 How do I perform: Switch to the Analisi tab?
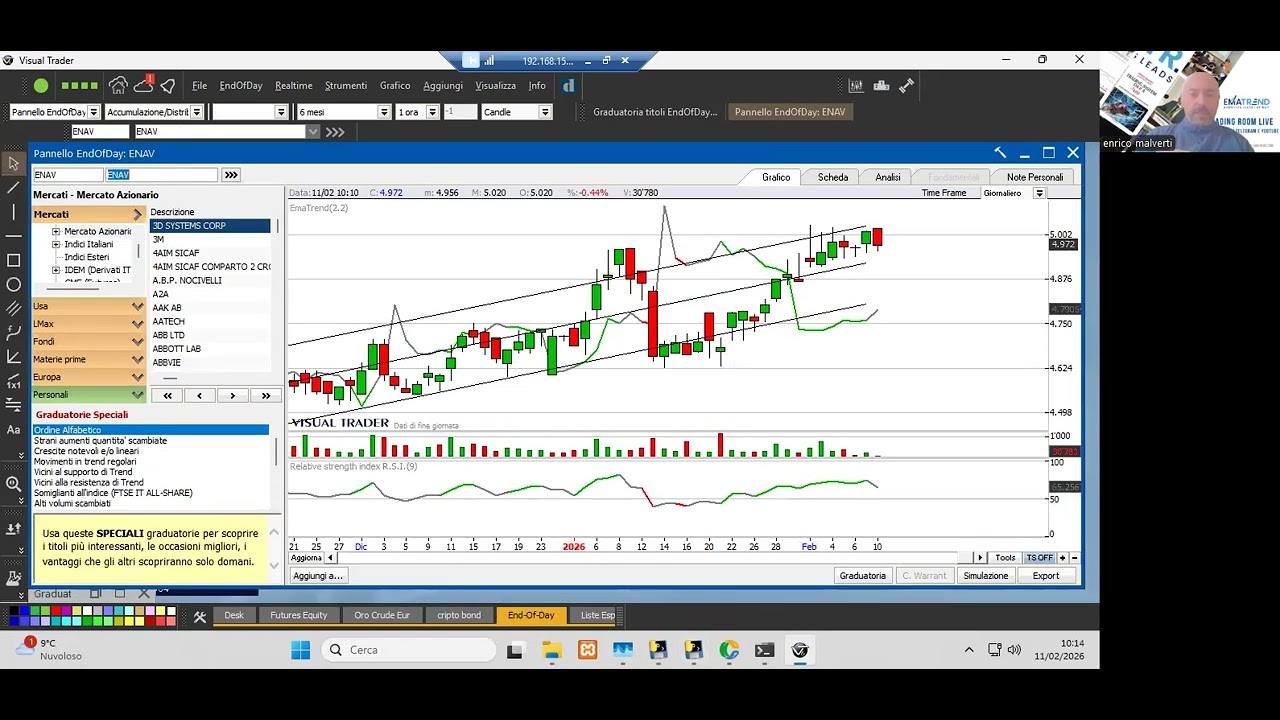pyautogui.click(x=888, y=177)
